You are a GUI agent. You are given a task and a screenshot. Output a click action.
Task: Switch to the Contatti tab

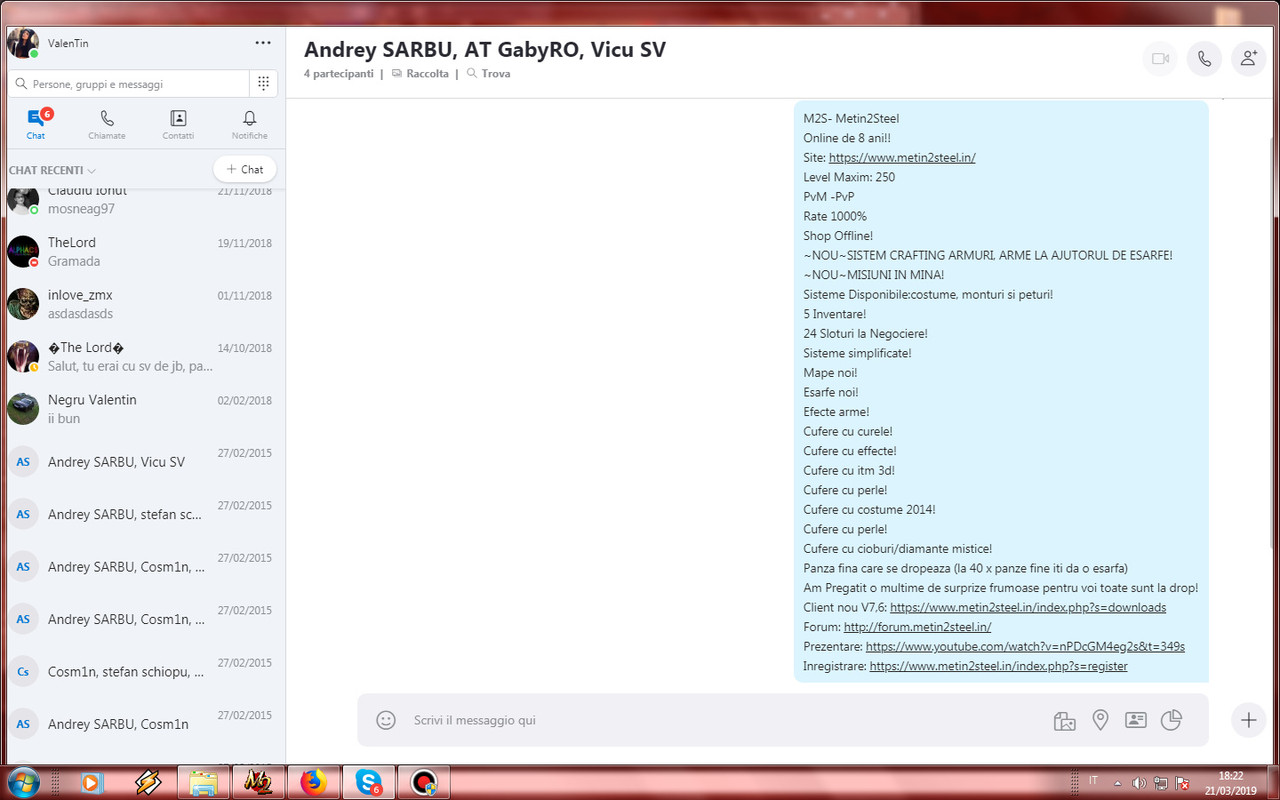[178, 125]
